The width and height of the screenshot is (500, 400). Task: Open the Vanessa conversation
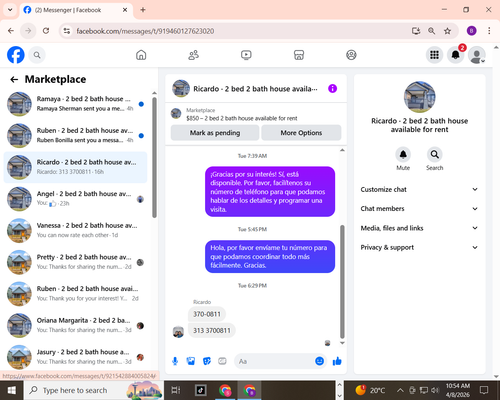pos(75,230)
